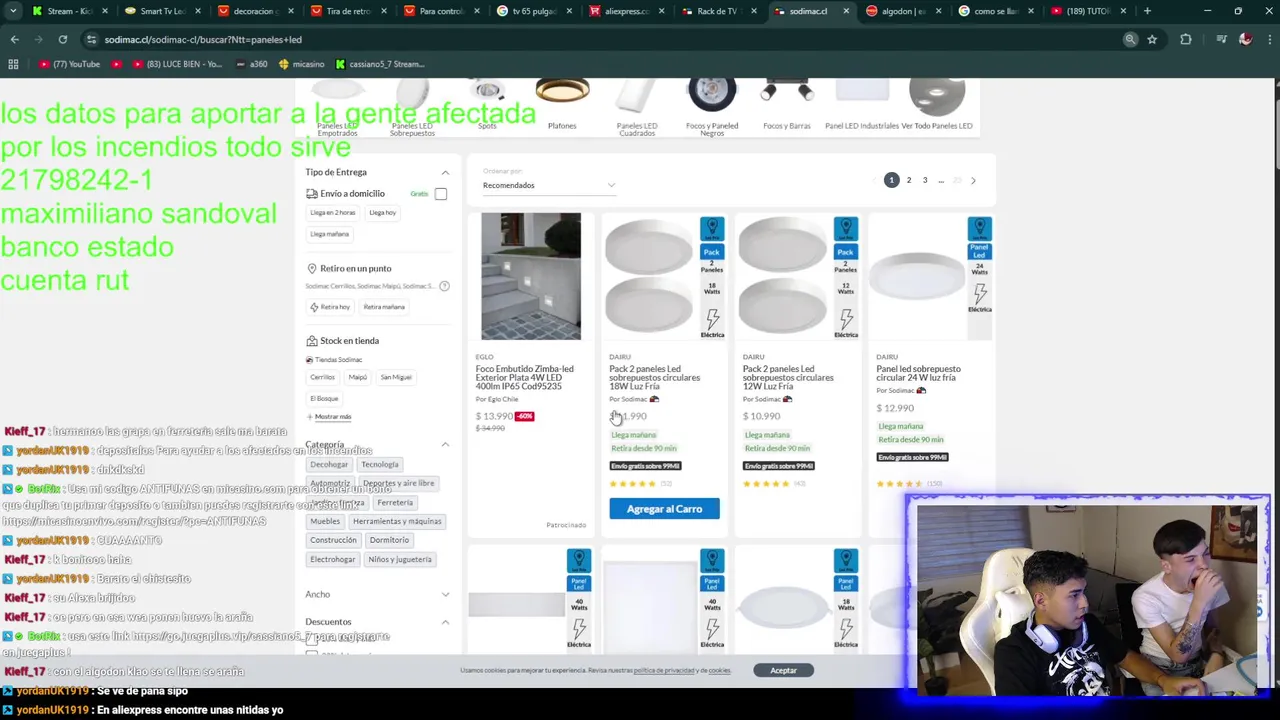Go back to the previous page
Viewport: 1280px width, 720px height.
pyautogui.click(x=14, y=39)
